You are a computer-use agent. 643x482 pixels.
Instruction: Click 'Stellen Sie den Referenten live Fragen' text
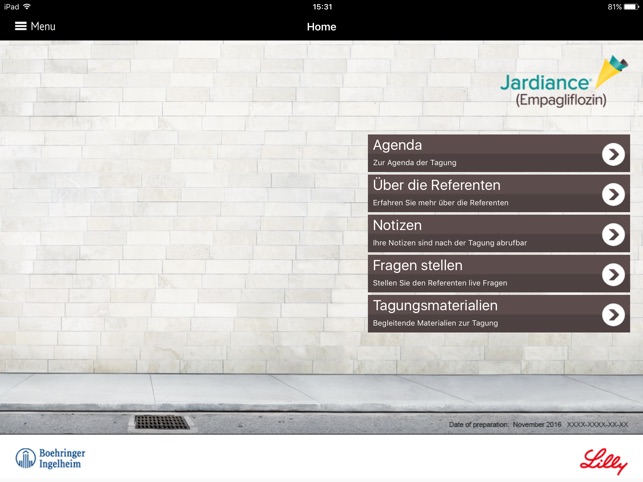[440, 283]
